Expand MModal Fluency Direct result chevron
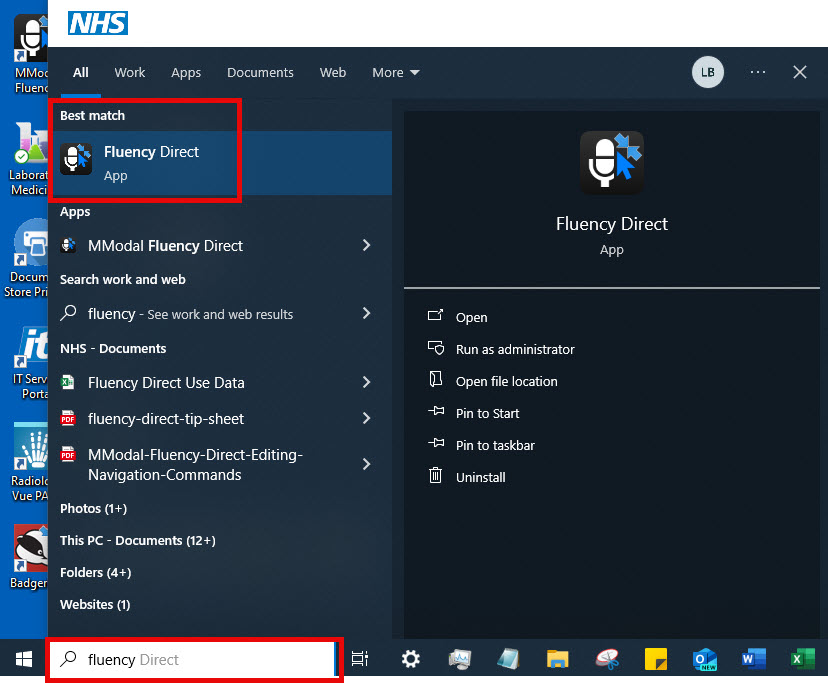 point(366,245)
